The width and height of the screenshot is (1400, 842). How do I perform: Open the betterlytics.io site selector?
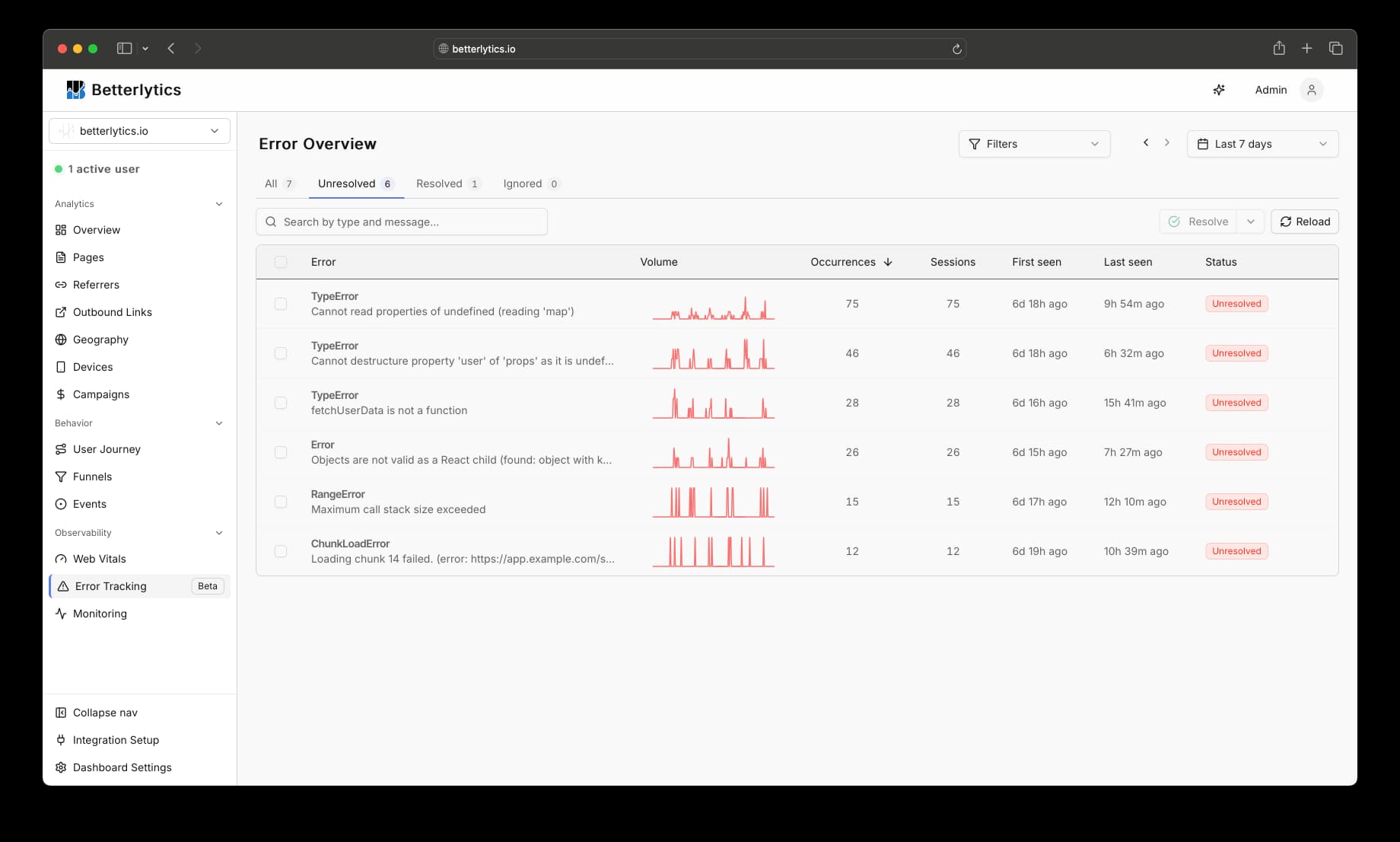point(139,131)
